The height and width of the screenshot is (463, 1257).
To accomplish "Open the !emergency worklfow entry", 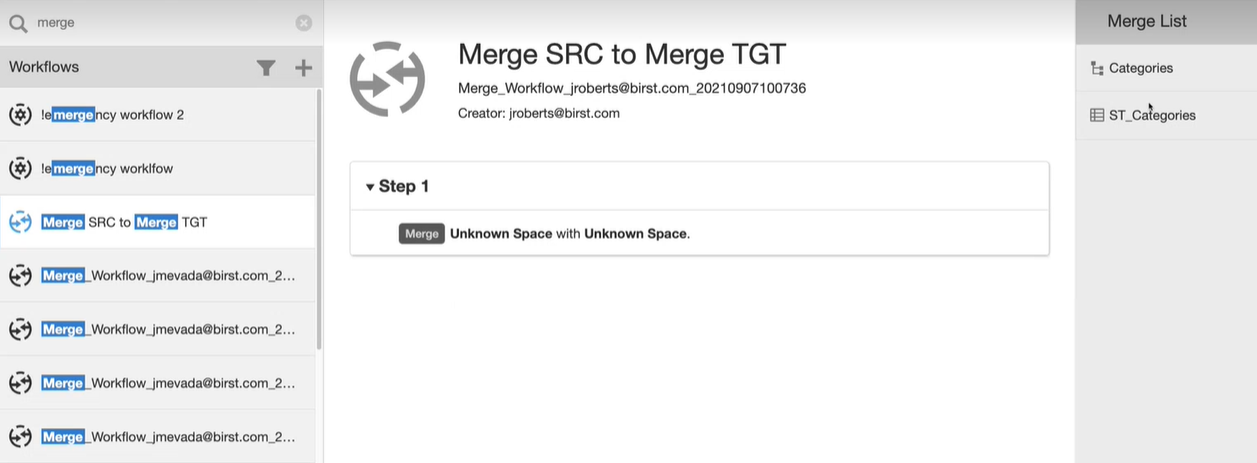I will click(x=107, y=169).
